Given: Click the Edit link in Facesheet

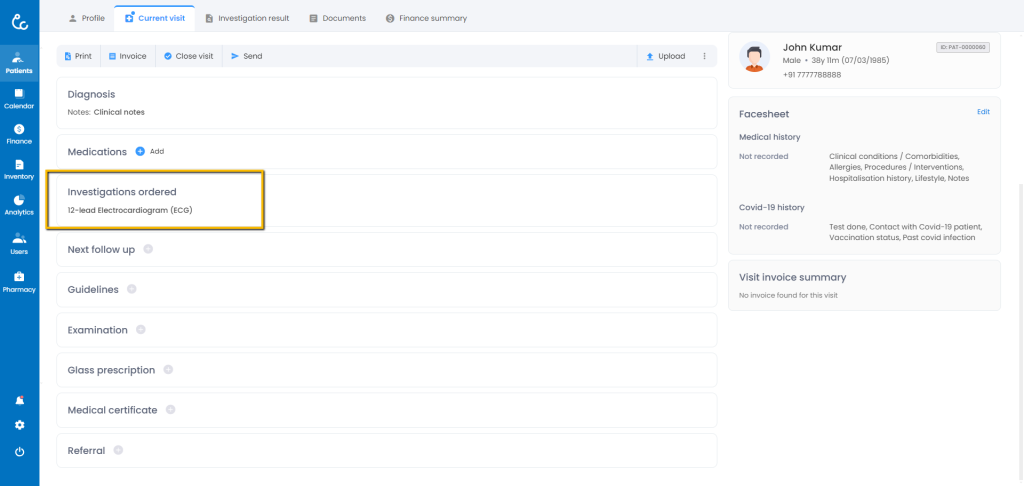Looking at the screenshot, I should coord(983,112).
